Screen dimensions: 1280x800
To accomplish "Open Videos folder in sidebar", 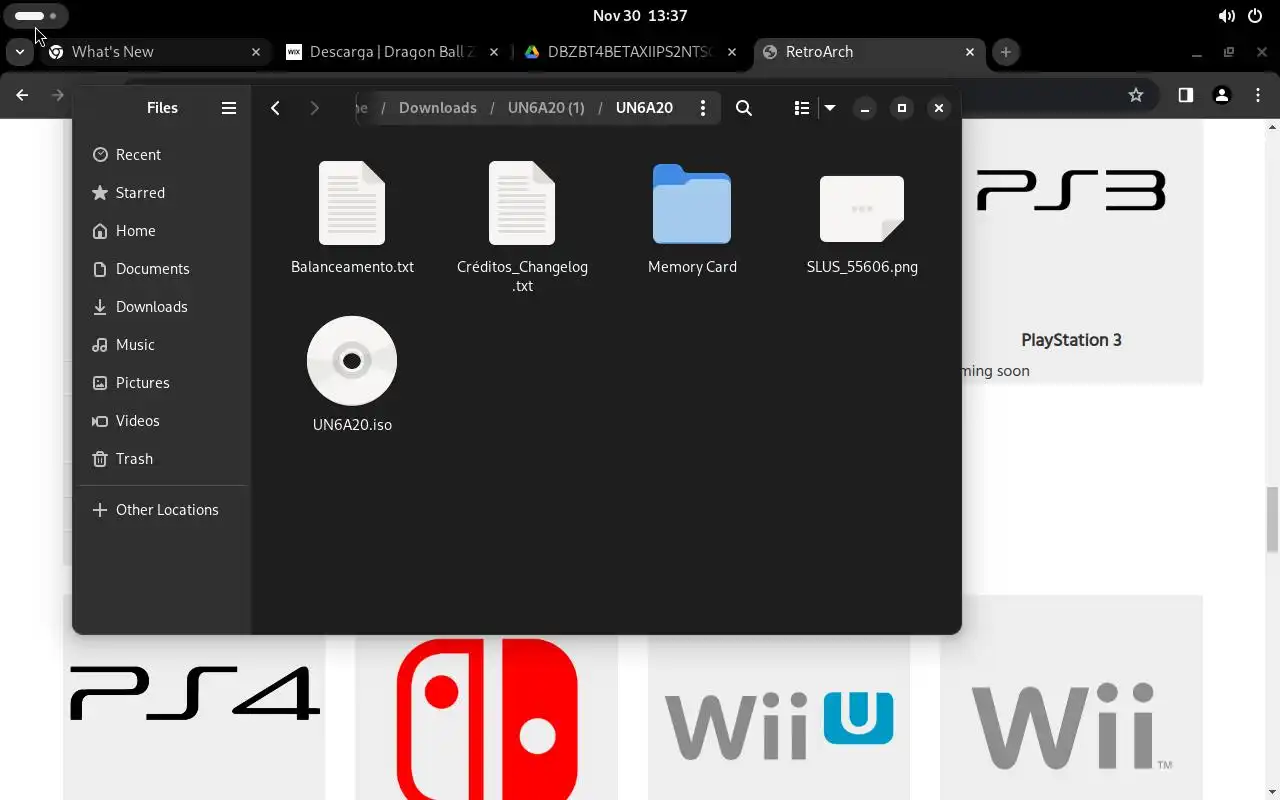I will (162, 421).
